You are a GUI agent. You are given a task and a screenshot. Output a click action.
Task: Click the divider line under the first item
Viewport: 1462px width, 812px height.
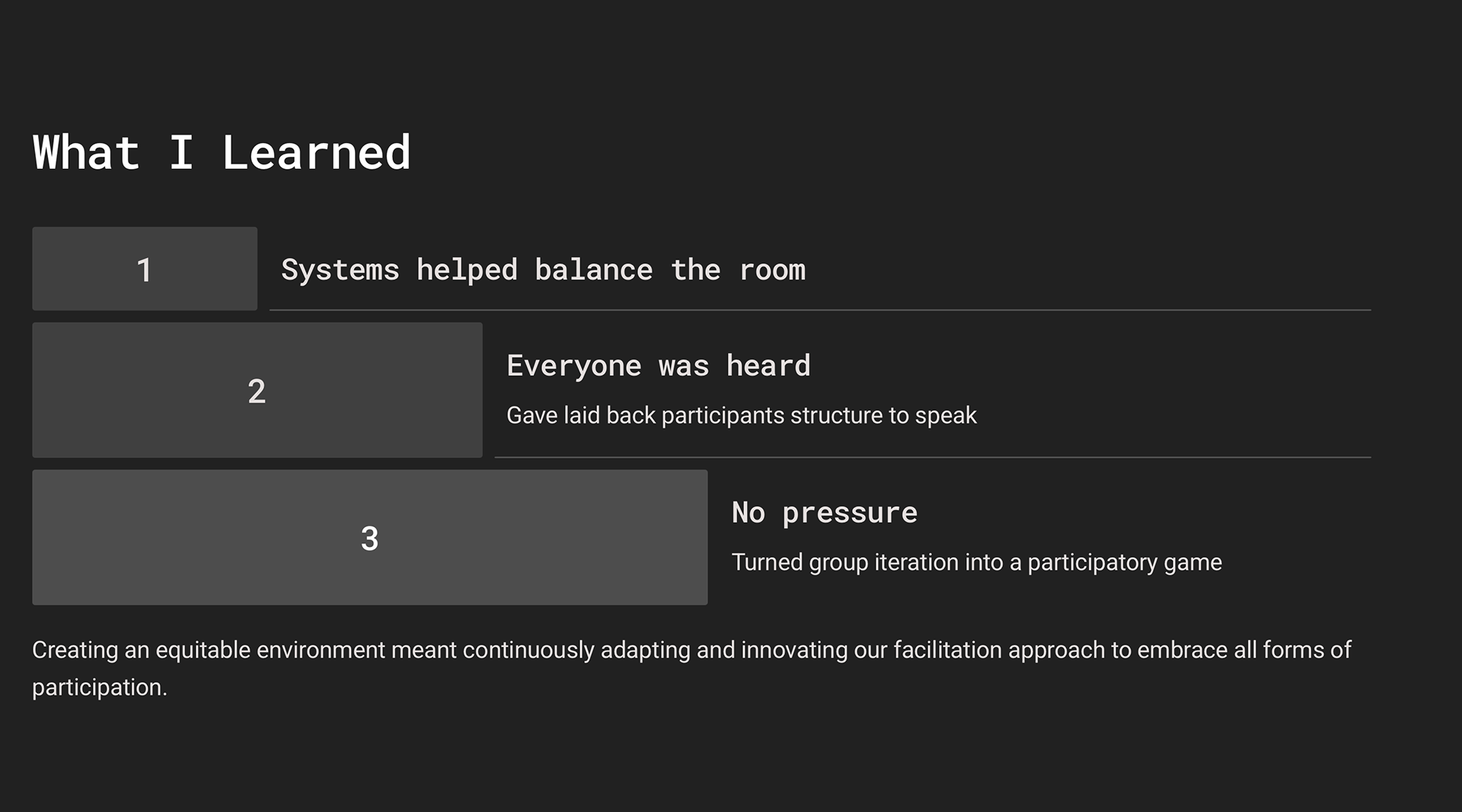click(x=820, y=310)
